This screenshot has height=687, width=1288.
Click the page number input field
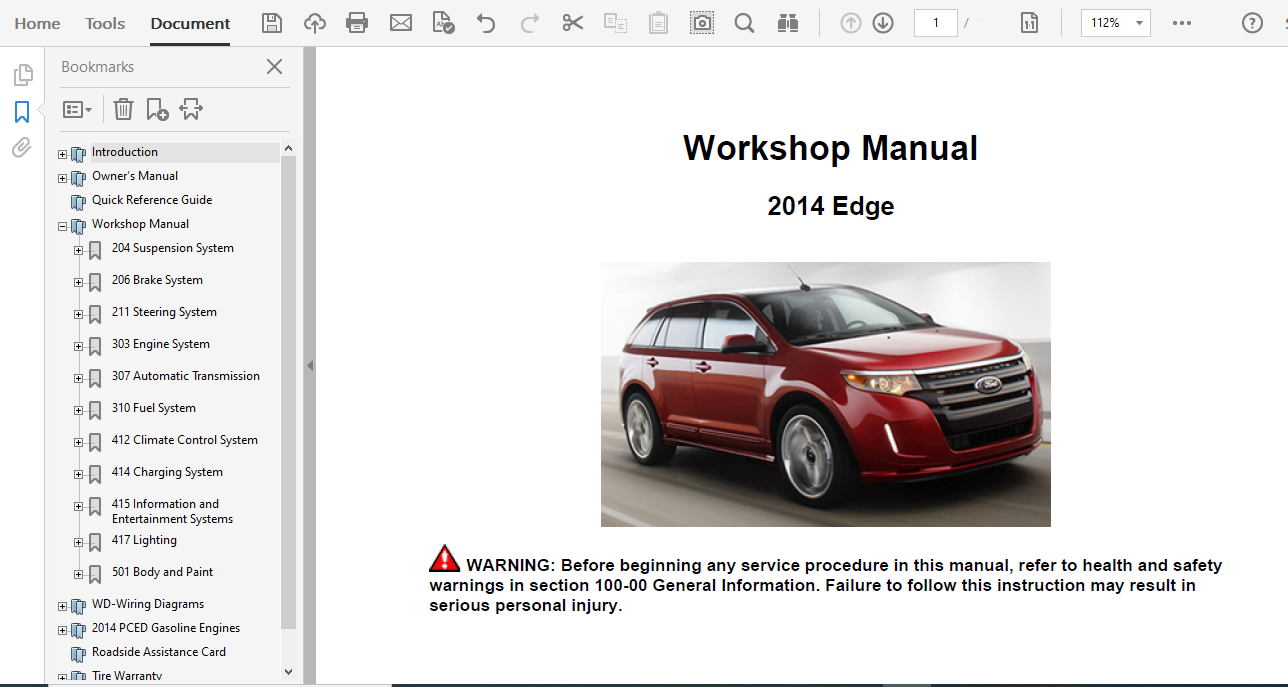[936, 23]
